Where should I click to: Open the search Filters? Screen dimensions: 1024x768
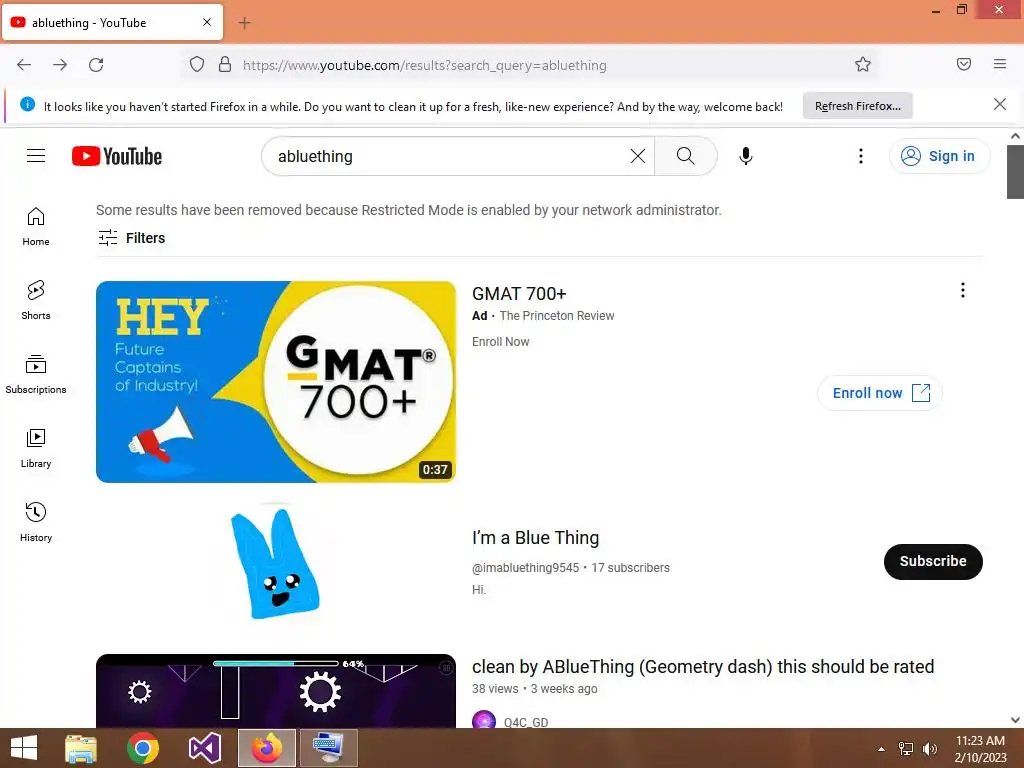pyautogui.click(x=131, y=238)
